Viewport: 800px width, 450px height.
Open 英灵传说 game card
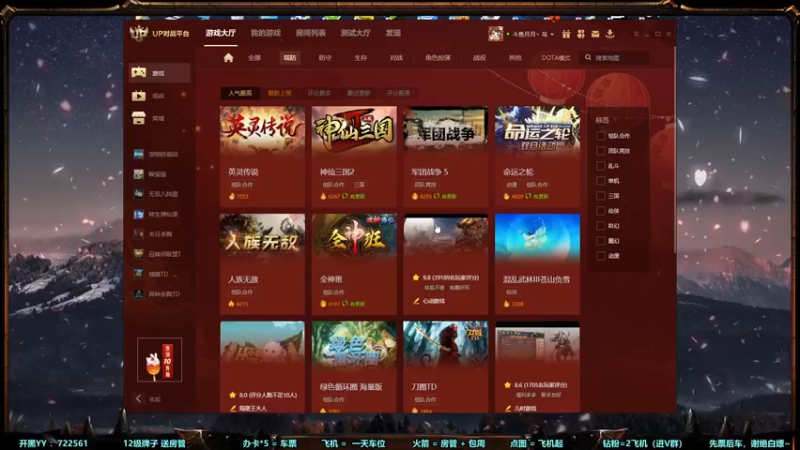pyautogui.click(x=262, y=156)
